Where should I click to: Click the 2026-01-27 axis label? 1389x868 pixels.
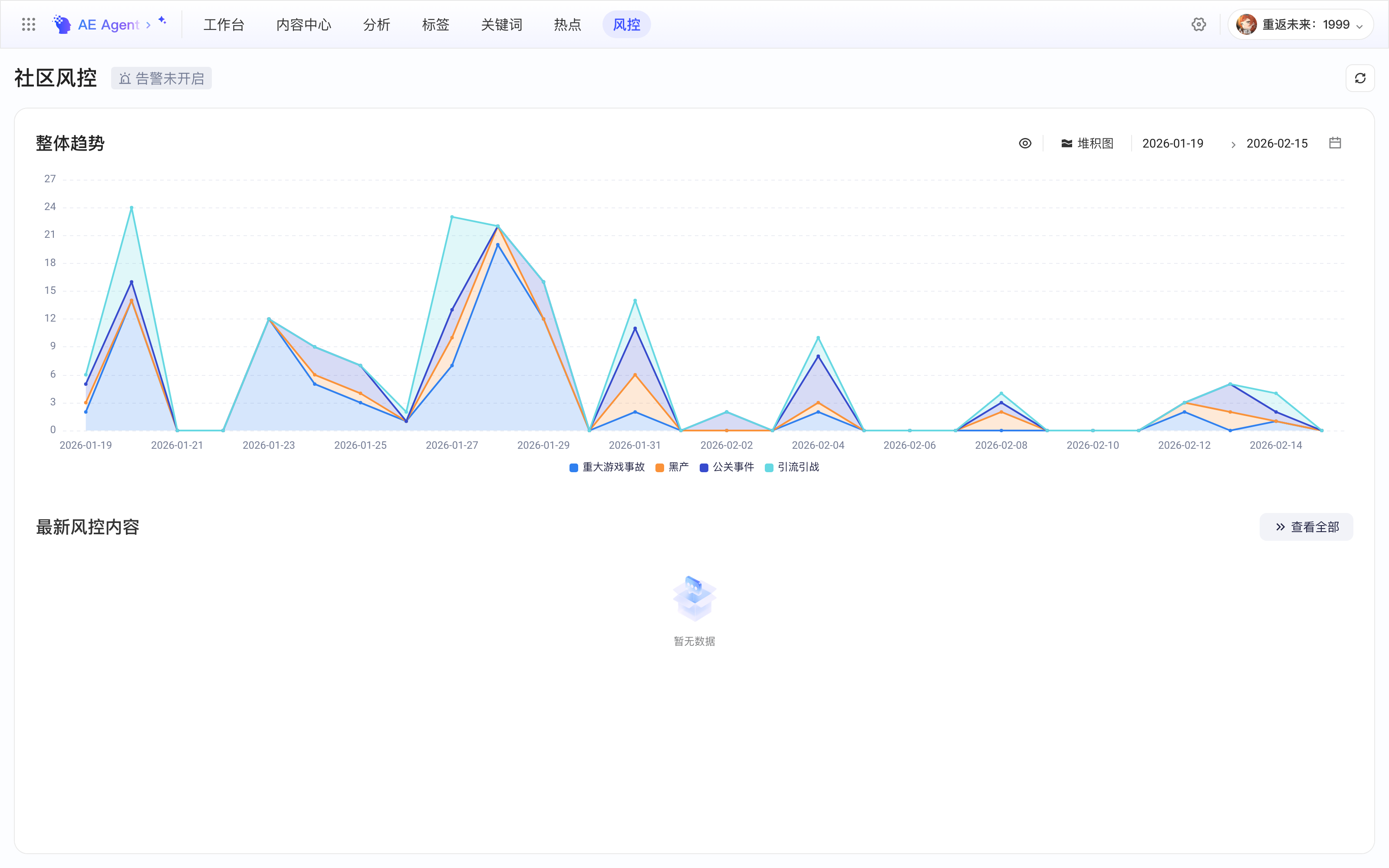pos(452,445)
